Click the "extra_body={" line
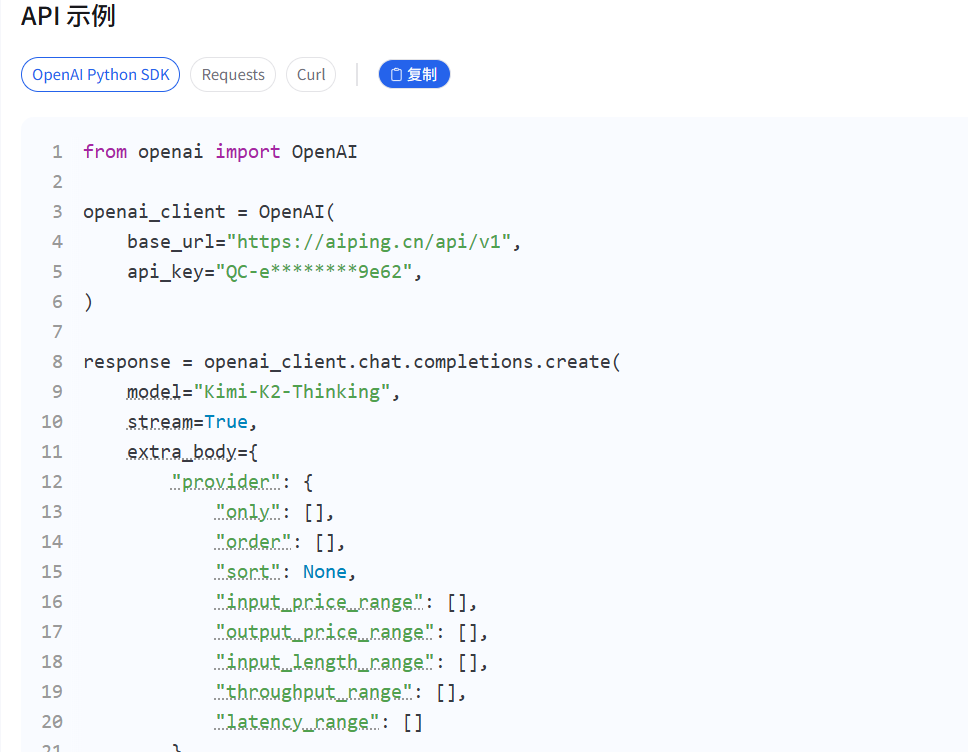This screenshot has height=752, width=968. point(193,452)
